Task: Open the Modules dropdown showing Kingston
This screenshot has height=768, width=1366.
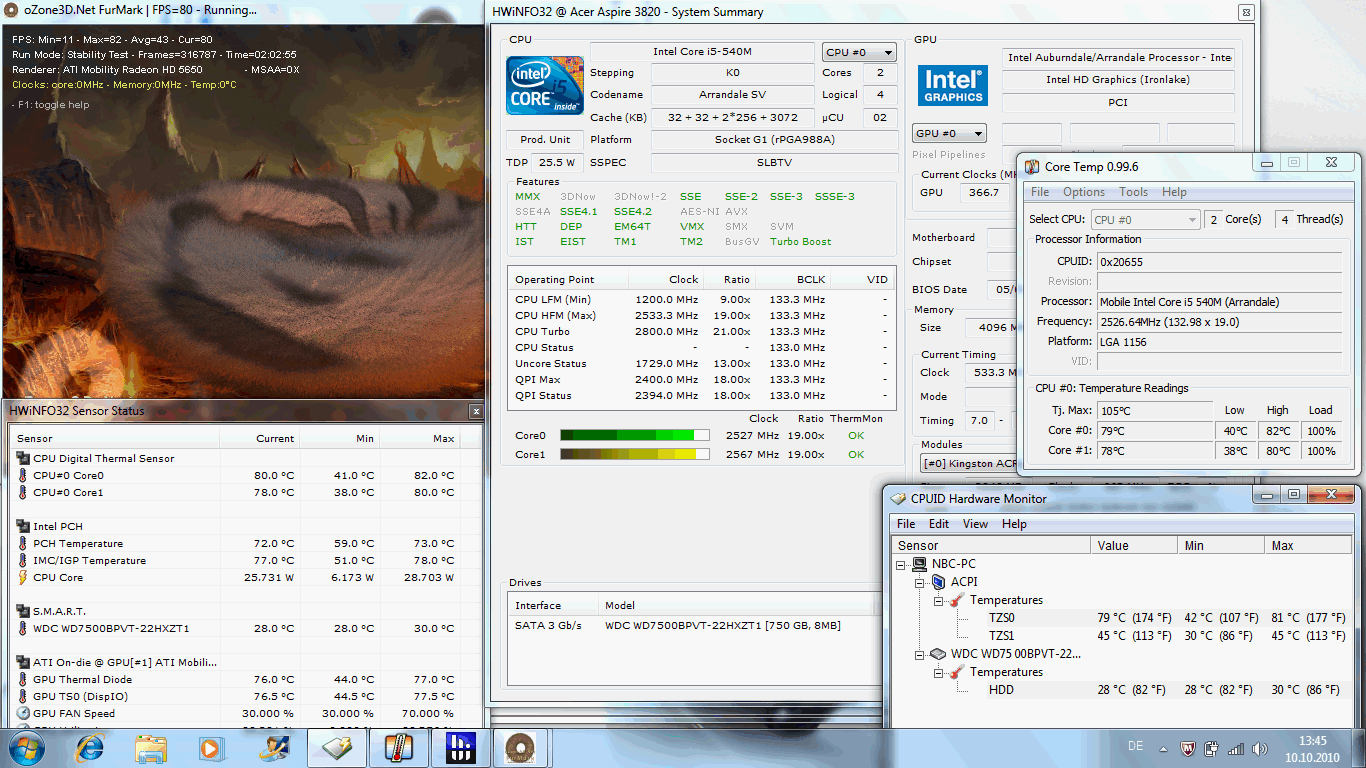Action: (968, 464)
